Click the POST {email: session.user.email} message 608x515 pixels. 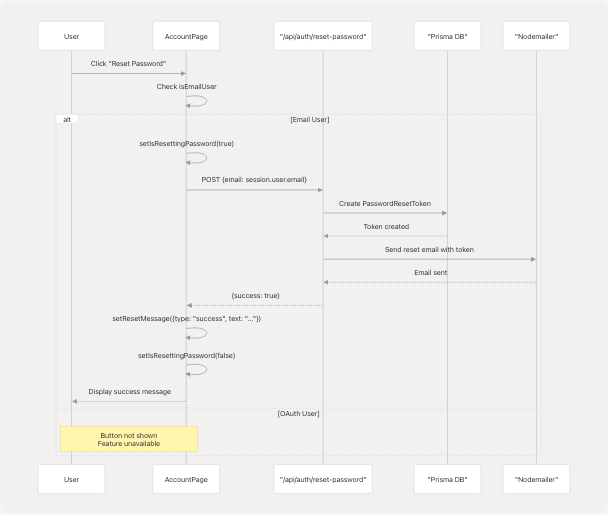pyautogui.click(x=254, y=180)
